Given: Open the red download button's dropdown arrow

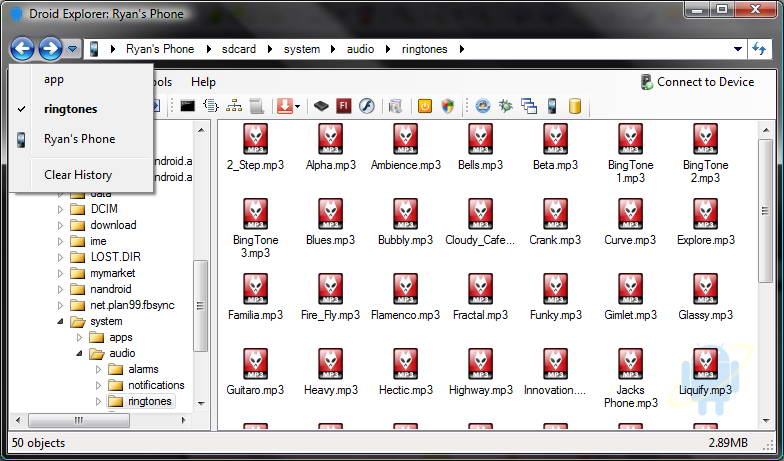Looking at the screenshot, I should point(298,106).
